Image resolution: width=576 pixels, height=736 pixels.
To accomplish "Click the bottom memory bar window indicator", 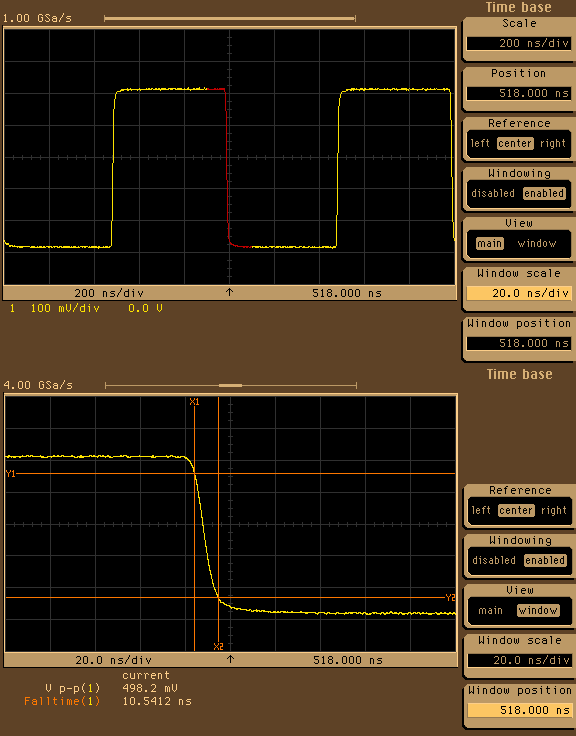I will coord(230,385).
